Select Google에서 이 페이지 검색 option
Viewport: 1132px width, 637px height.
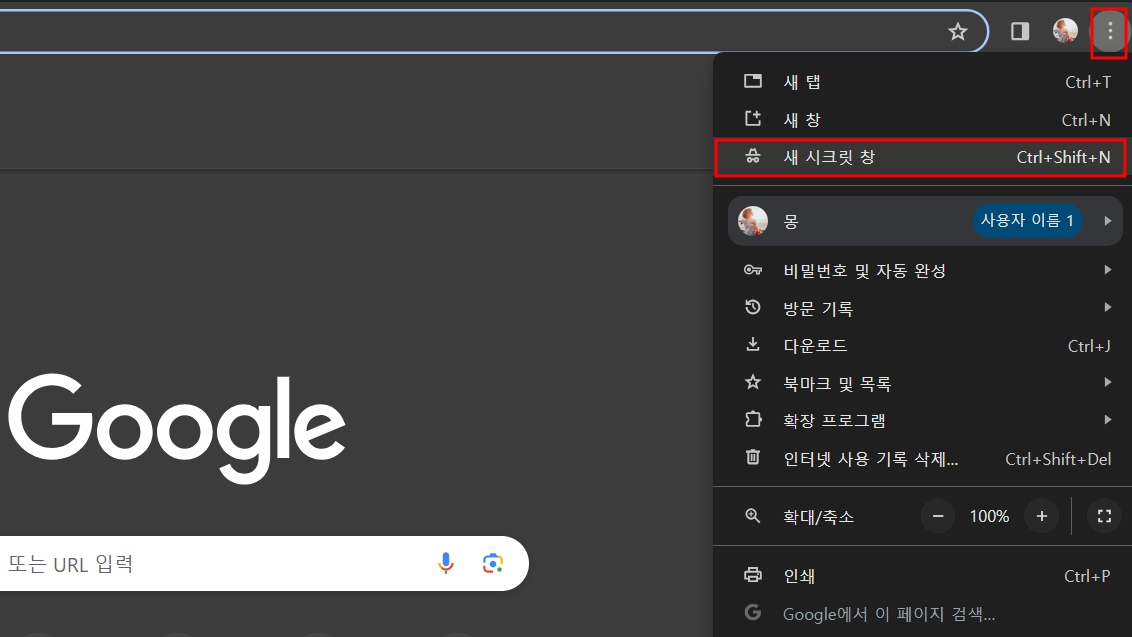click(923, 614)
